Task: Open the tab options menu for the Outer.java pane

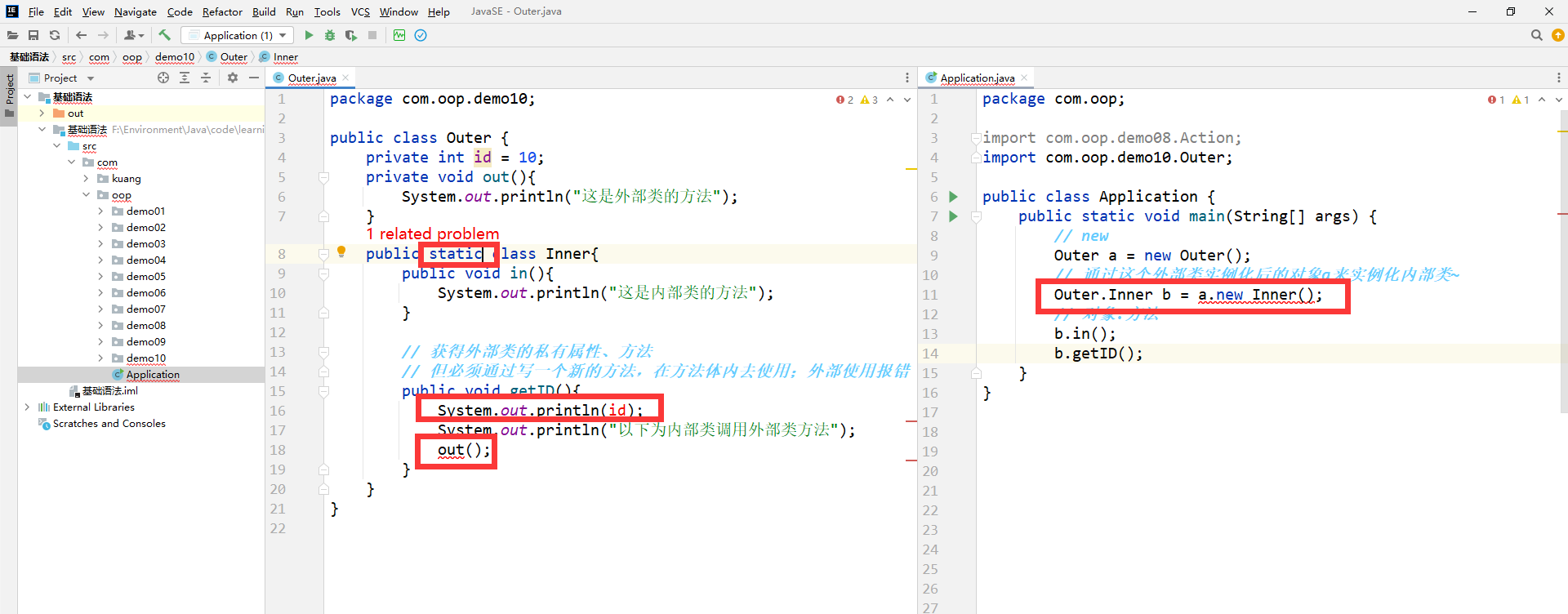Action: (x=907, y=78)
